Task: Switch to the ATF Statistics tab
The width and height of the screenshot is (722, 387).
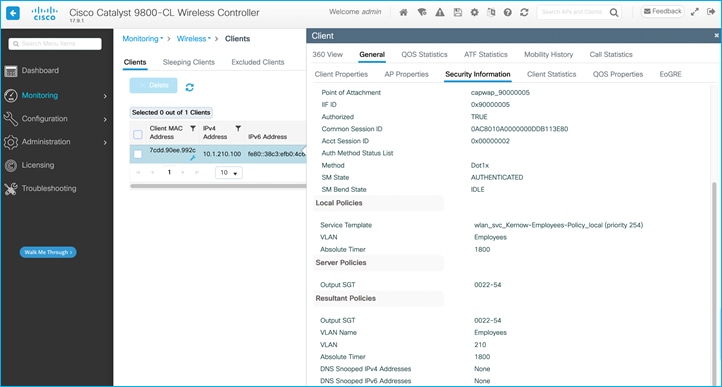Action: [x=486, y=54]
